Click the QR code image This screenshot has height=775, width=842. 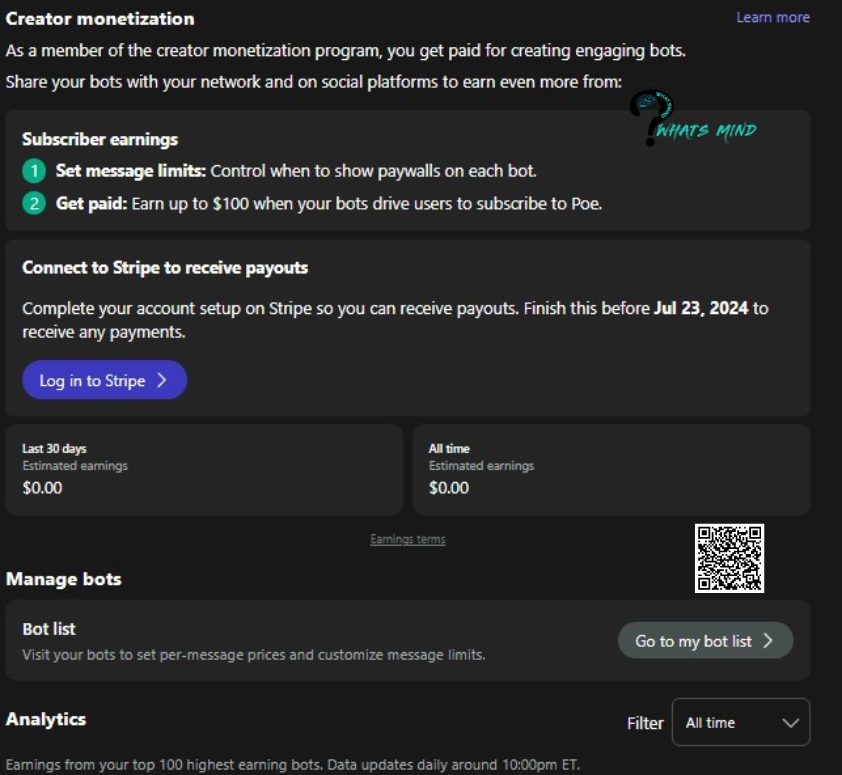(x=729, y=559)
